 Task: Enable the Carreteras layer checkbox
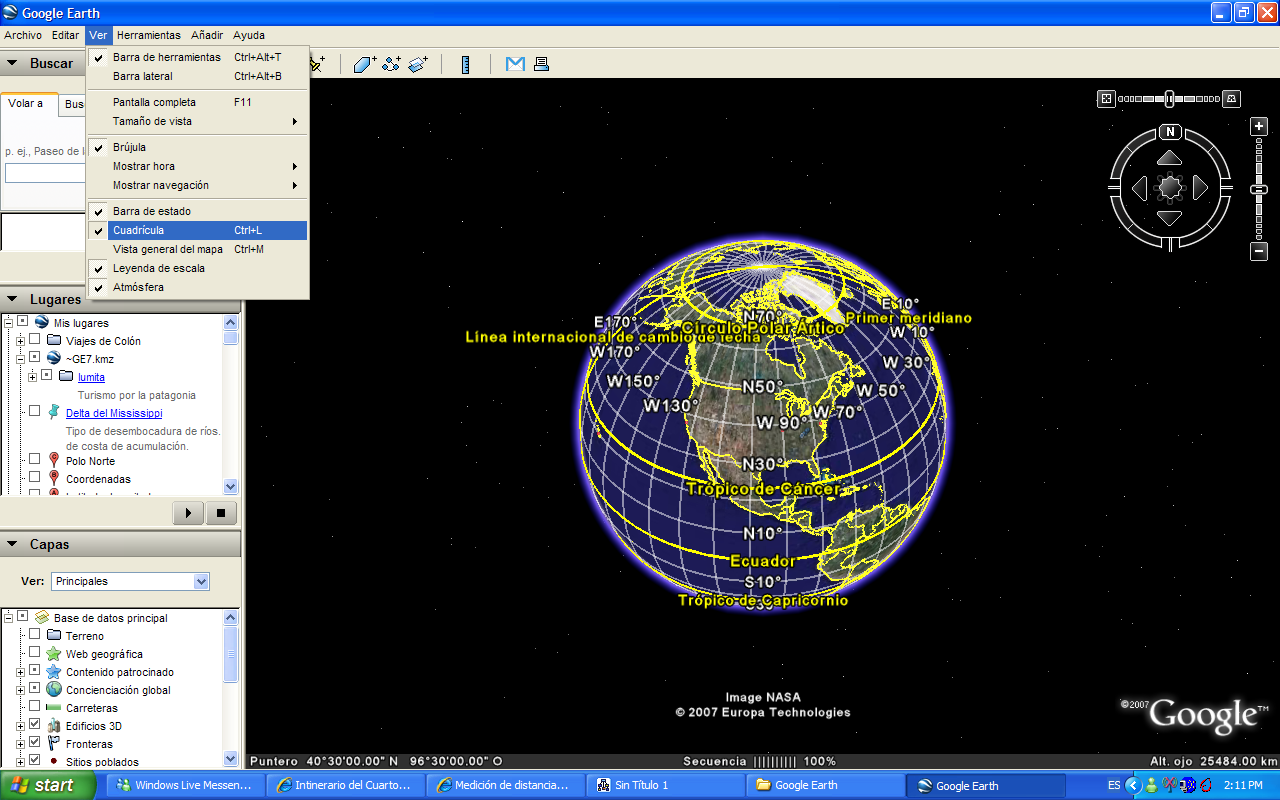35,706
